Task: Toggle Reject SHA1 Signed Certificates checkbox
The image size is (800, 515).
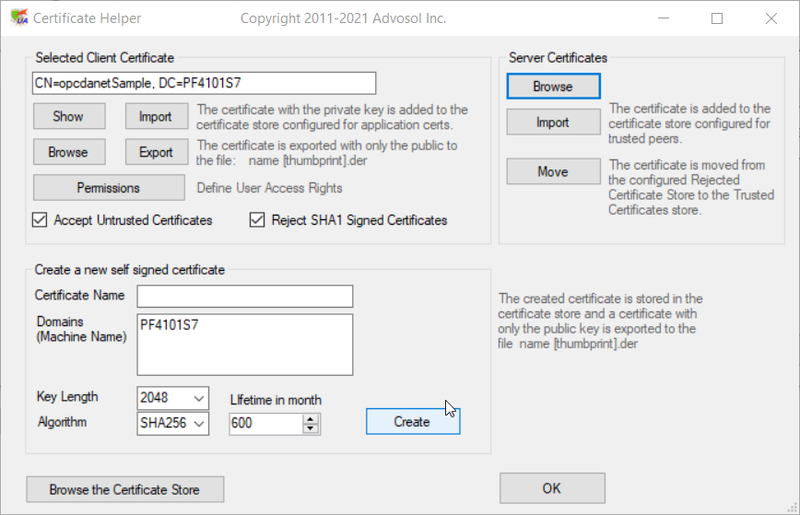Action: (257, 220)
